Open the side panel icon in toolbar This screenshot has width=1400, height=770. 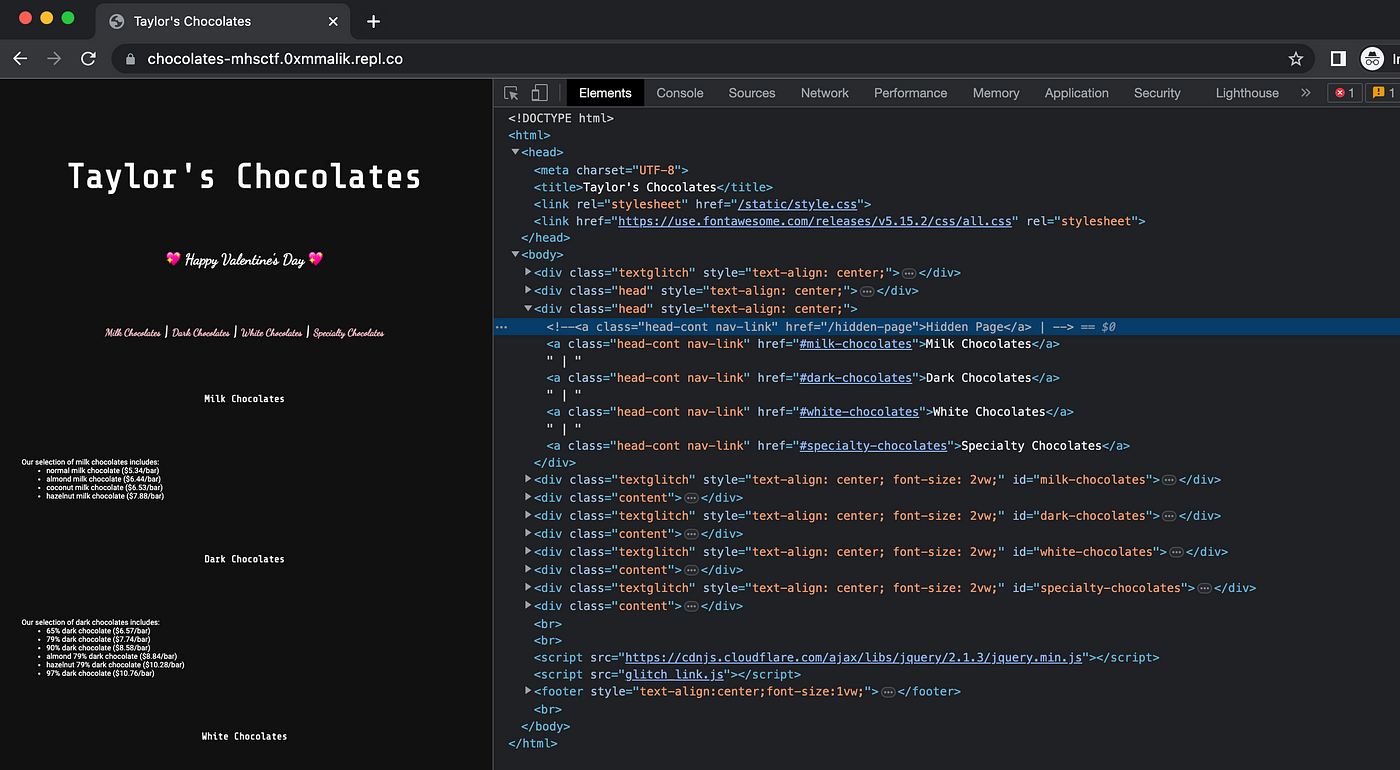pyautogui.click(x=1338, y=59)
